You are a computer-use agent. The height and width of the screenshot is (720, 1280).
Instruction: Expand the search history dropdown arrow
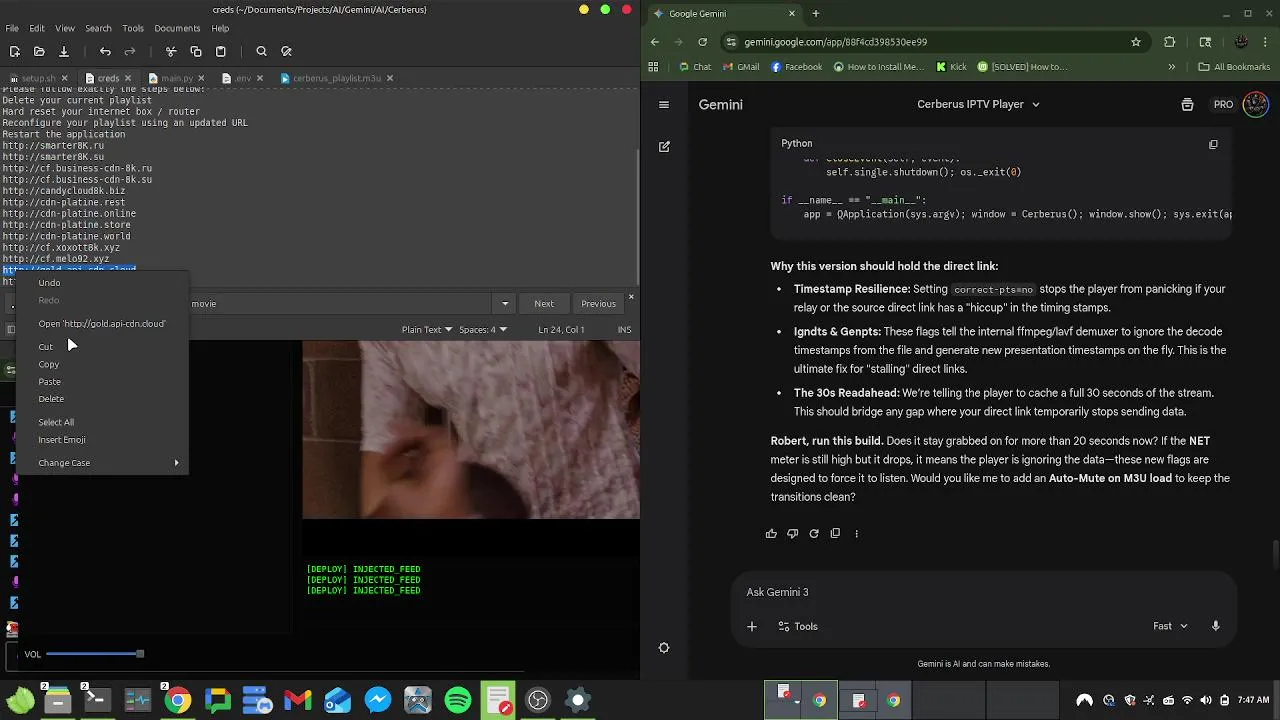point(505,304)
